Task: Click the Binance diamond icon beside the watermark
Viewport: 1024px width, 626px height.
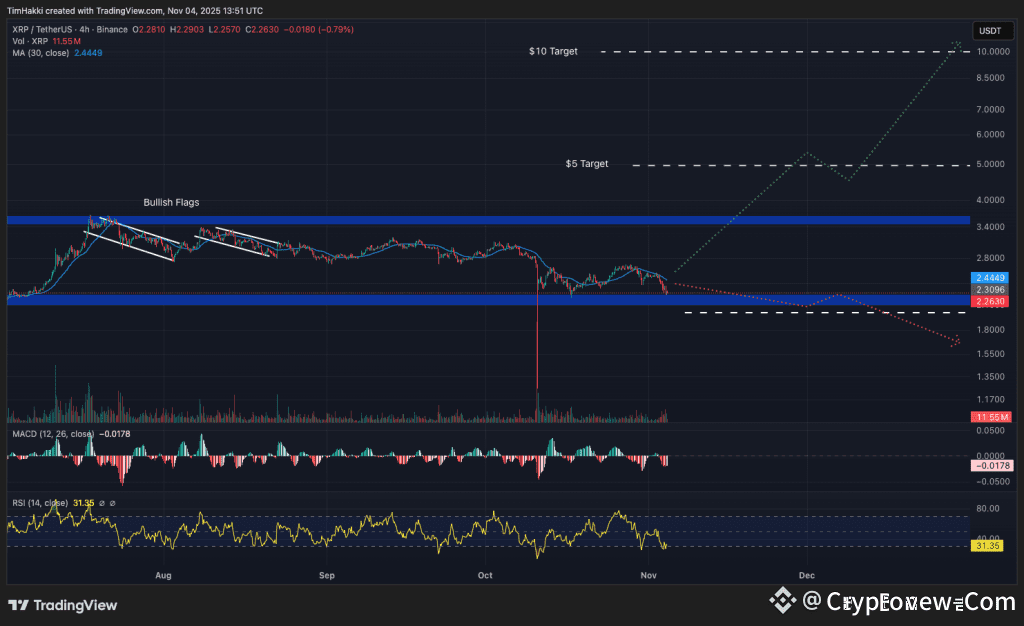Action: [x=782, y=602]
